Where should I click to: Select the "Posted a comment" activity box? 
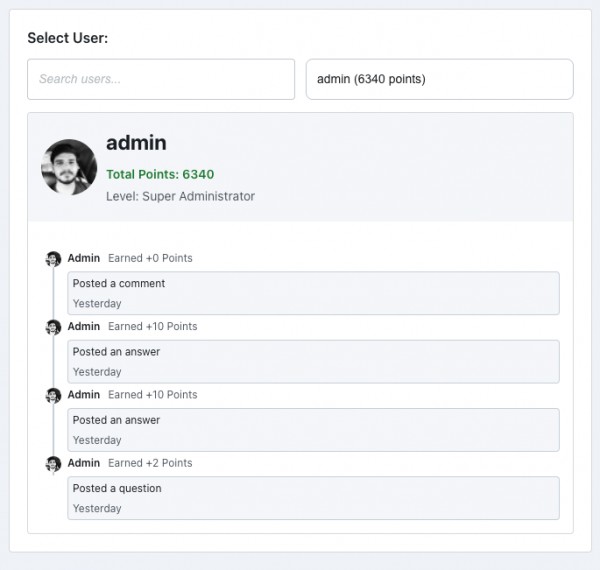point(313,293)
